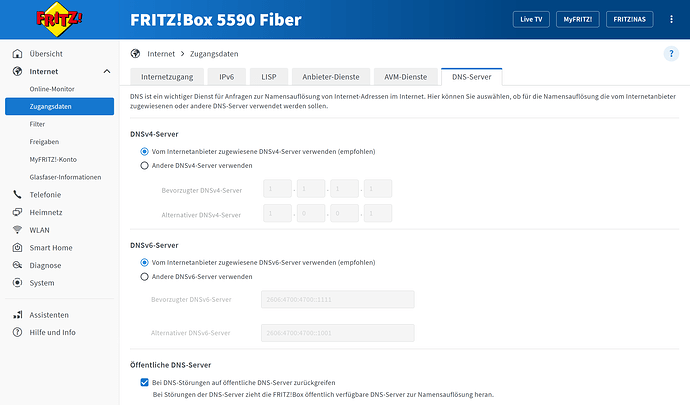The image size is (690, 405).
Task: Click the FRITZ!NAS button
Action: 630,19
